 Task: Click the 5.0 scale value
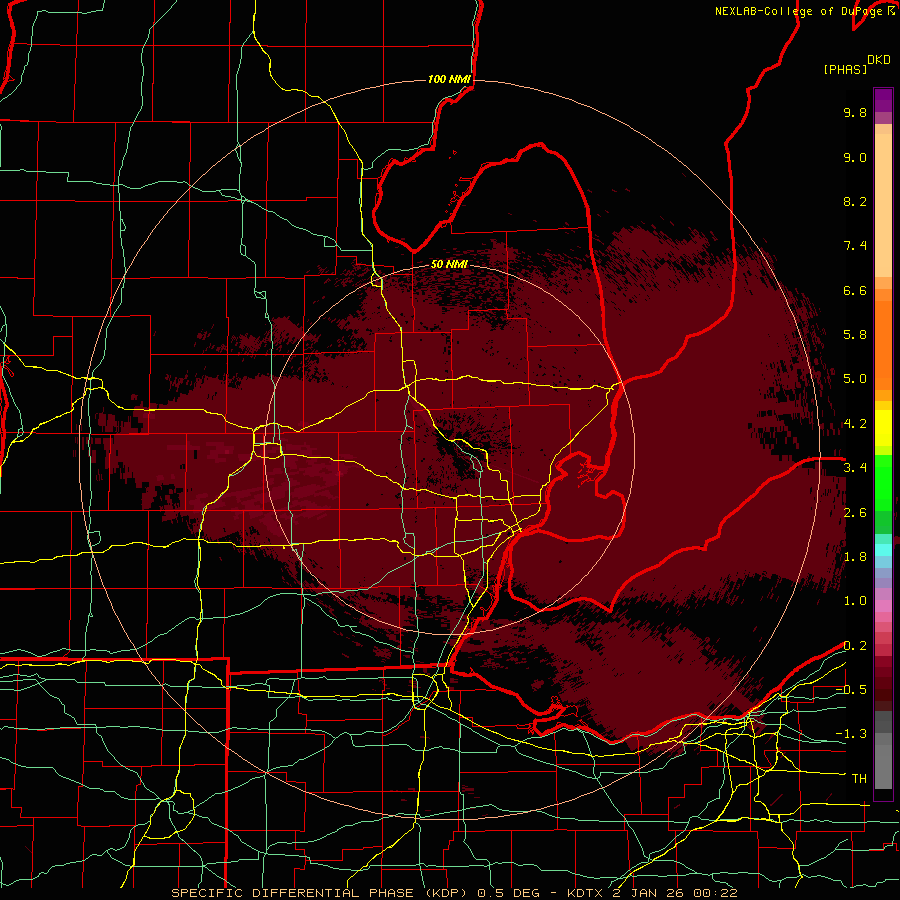855,379
